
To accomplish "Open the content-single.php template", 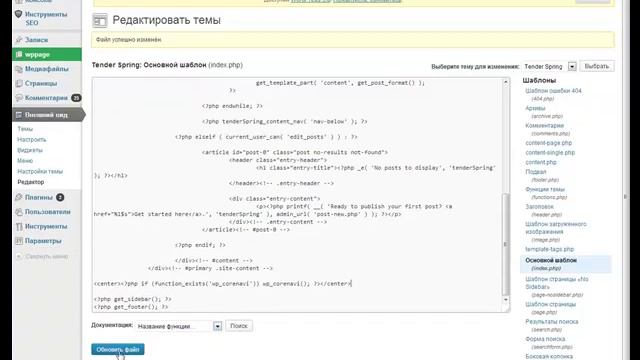I will (550, 153).
